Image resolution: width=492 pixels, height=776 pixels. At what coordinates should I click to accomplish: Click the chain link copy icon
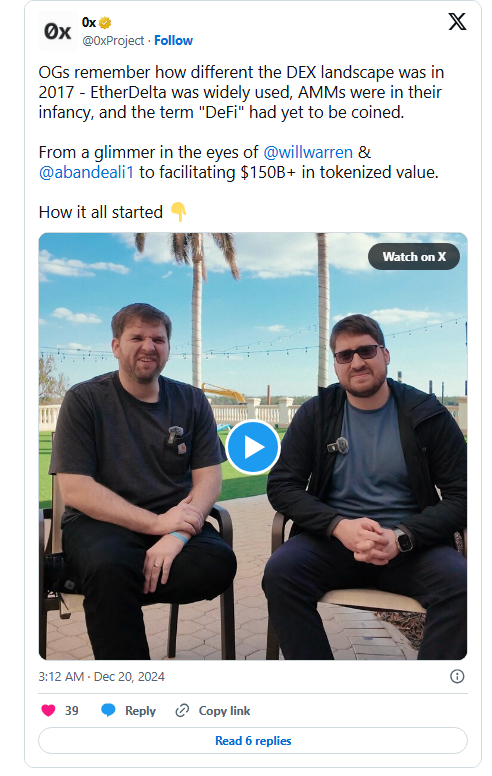point(182,711)
